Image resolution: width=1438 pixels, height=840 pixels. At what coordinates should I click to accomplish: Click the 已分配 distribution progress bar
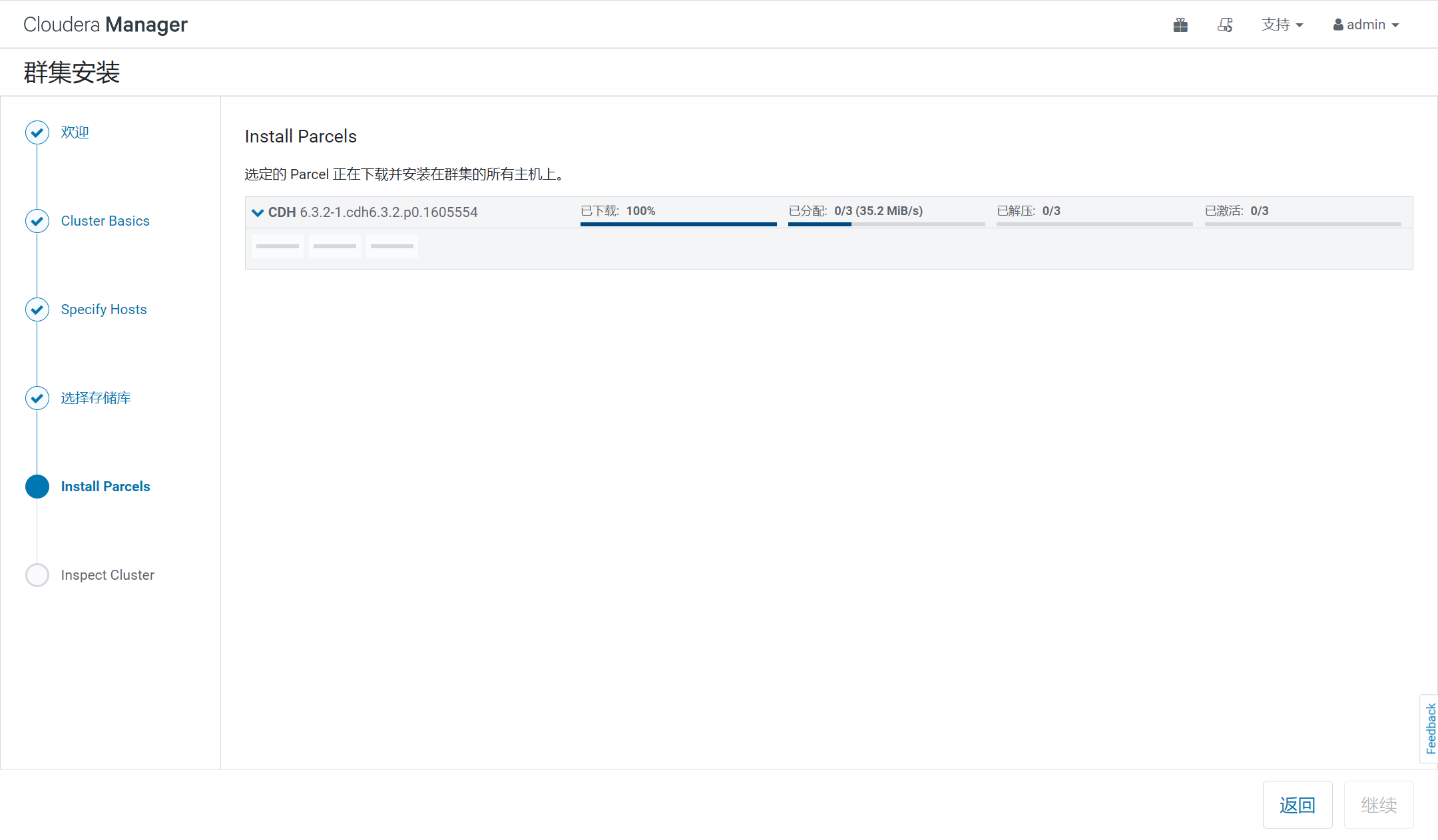coord(886,224)
